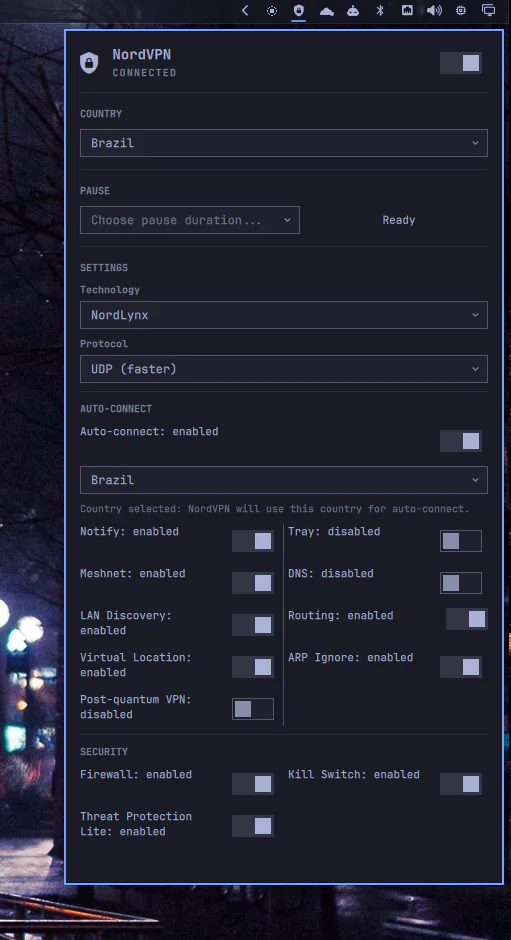The width and height of the screenshot is (511, 940).
Task: Click the SECURITY section heading
Action: pos(104,751)
